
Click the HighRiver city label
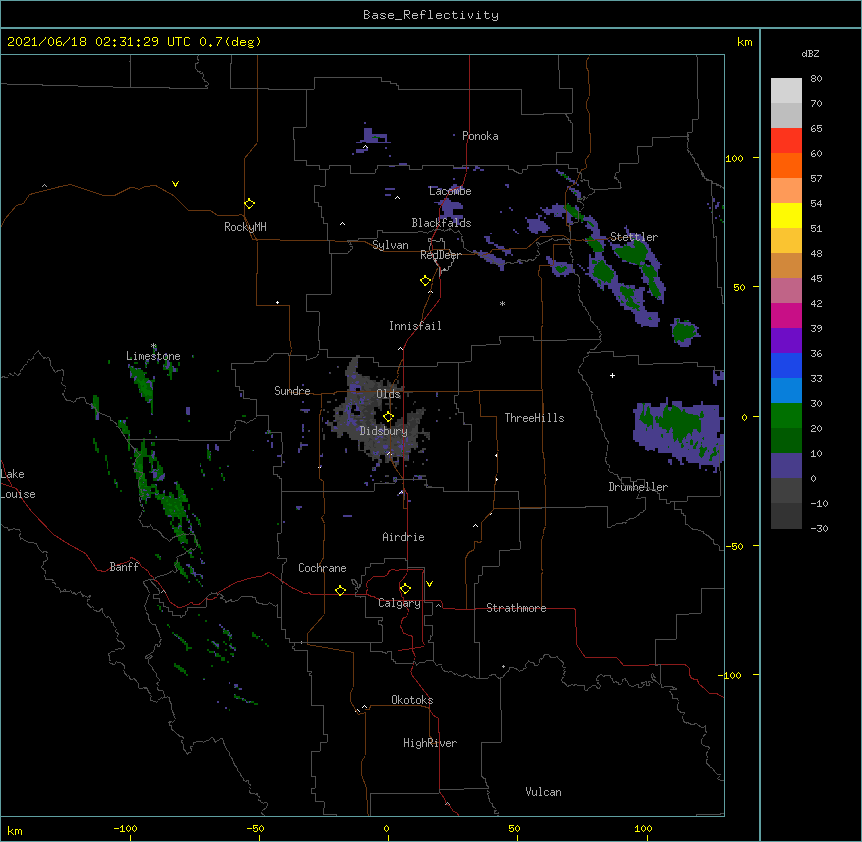[430, 743]
